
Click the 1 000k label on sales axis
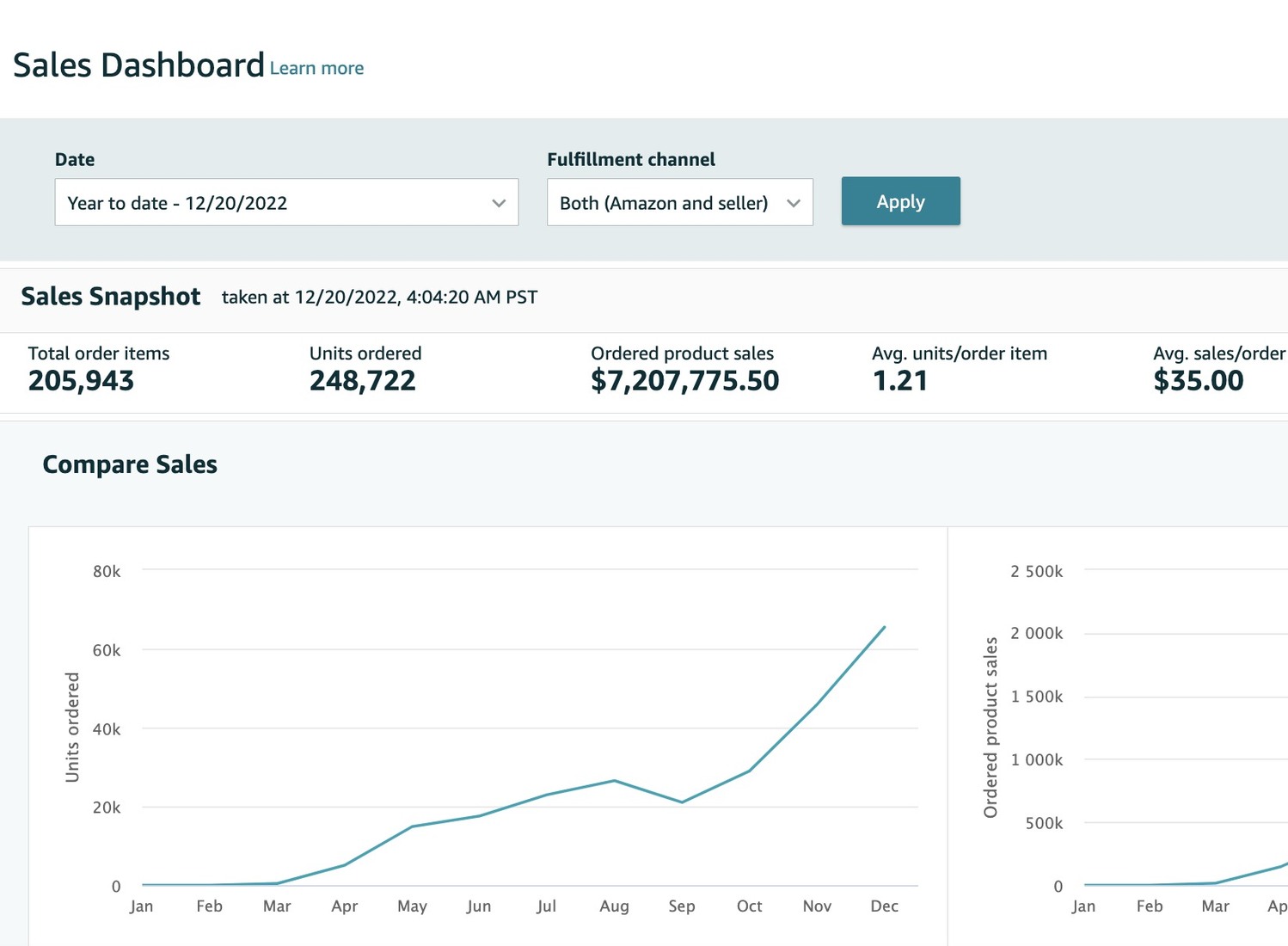(x=1036, y=759)
